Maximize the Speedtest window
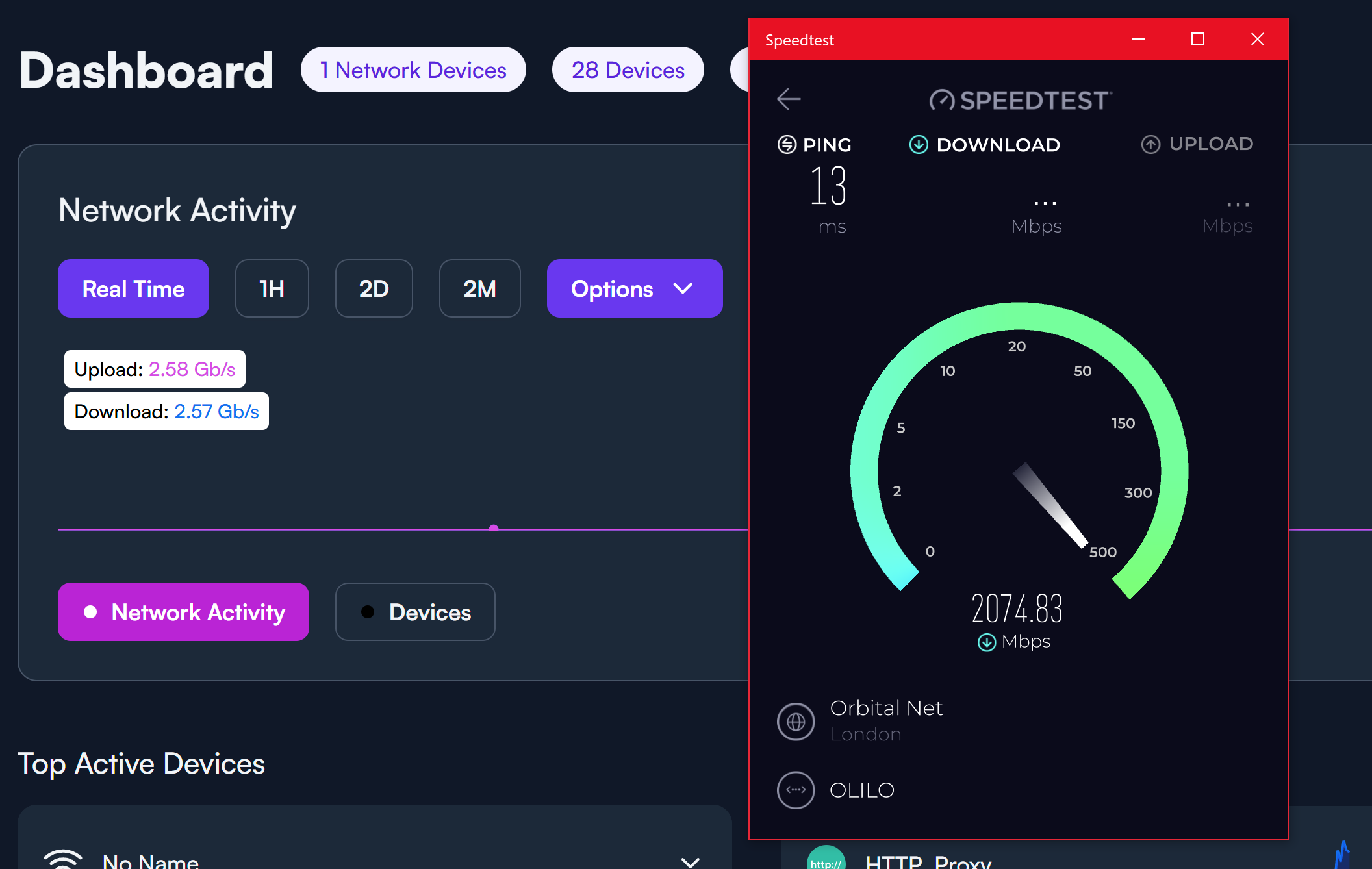Image resolution: width=1372 pixels, height=869 pixels. tap(1198, 39)
